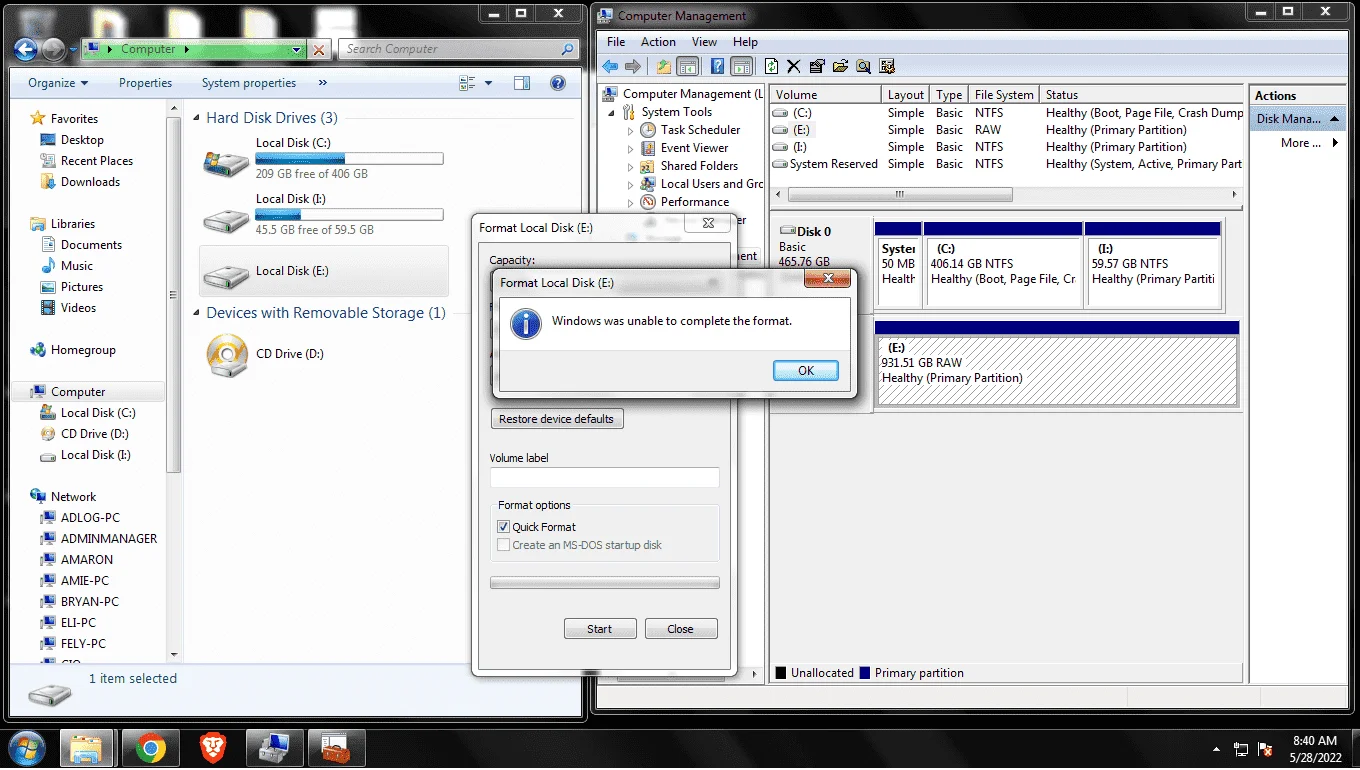Click blue Back arrow in Computer Management toolbar
The height and width of the screenshot is (770, 1360).
(x=610, y=67)
